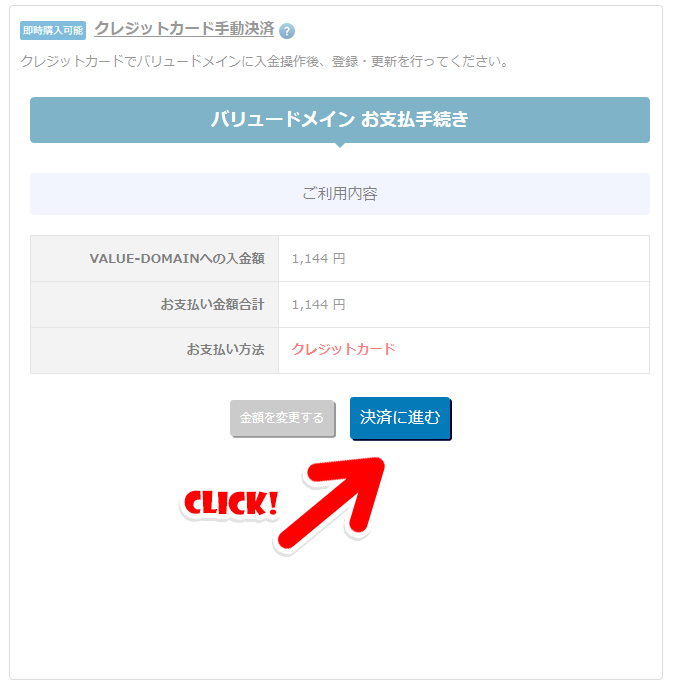Click the red CLICK! annotation text
Screen dimensions: 674x685
pyautogui.click(x=231, y=503)
